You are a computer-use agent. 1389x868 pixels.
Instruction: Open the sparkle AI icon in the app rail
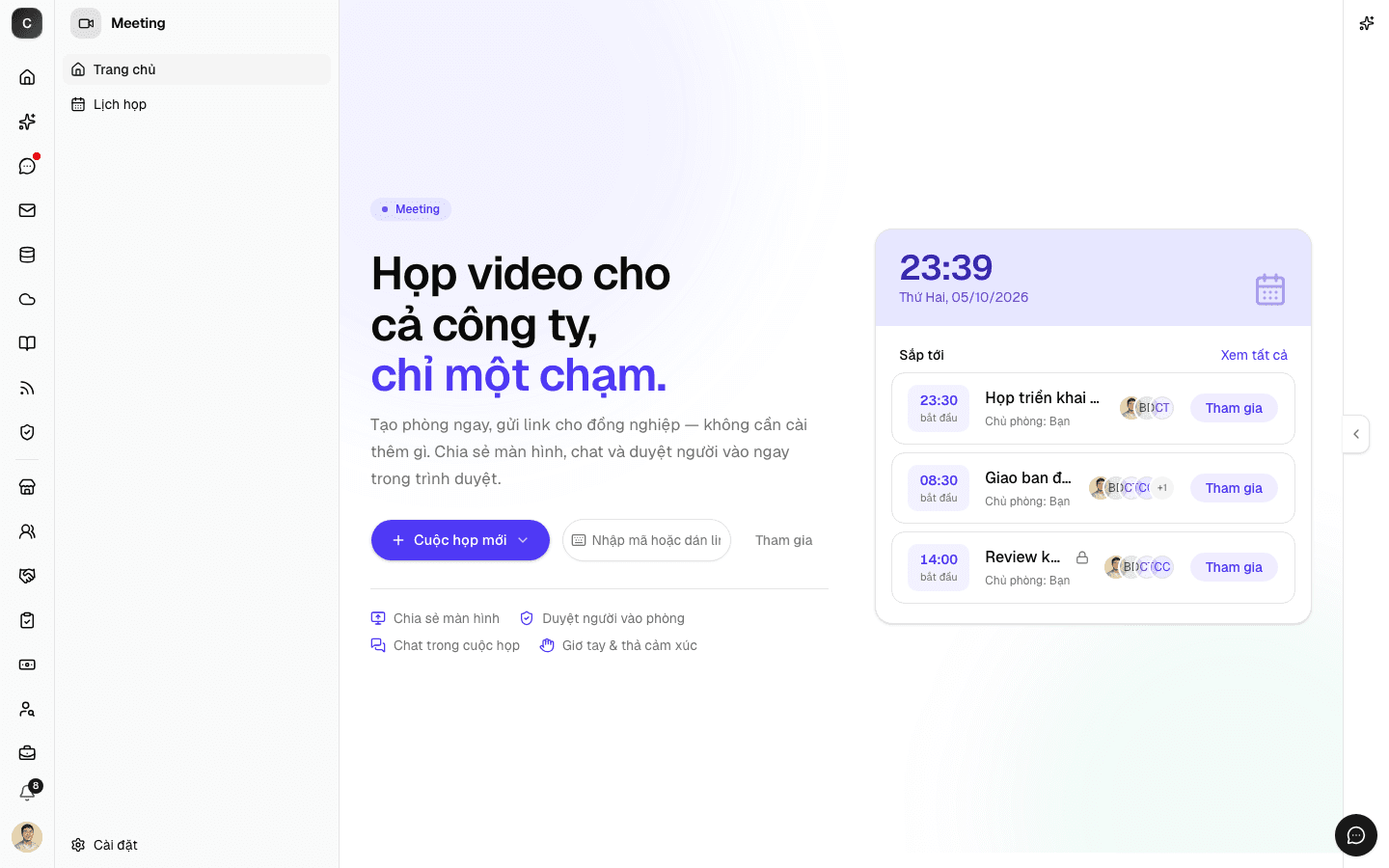tap(27, 122)
